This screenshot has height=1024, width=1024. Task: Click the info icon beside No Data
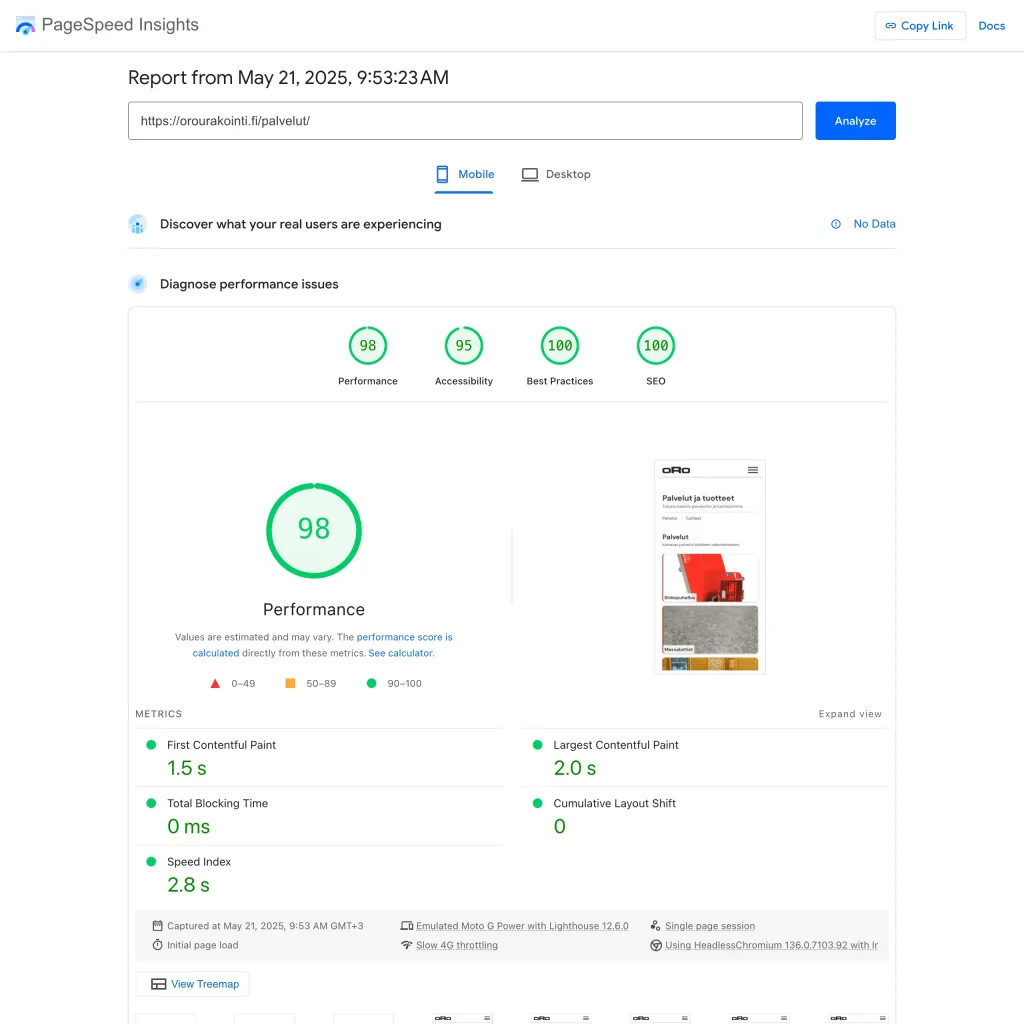click(x=835, y=224)
